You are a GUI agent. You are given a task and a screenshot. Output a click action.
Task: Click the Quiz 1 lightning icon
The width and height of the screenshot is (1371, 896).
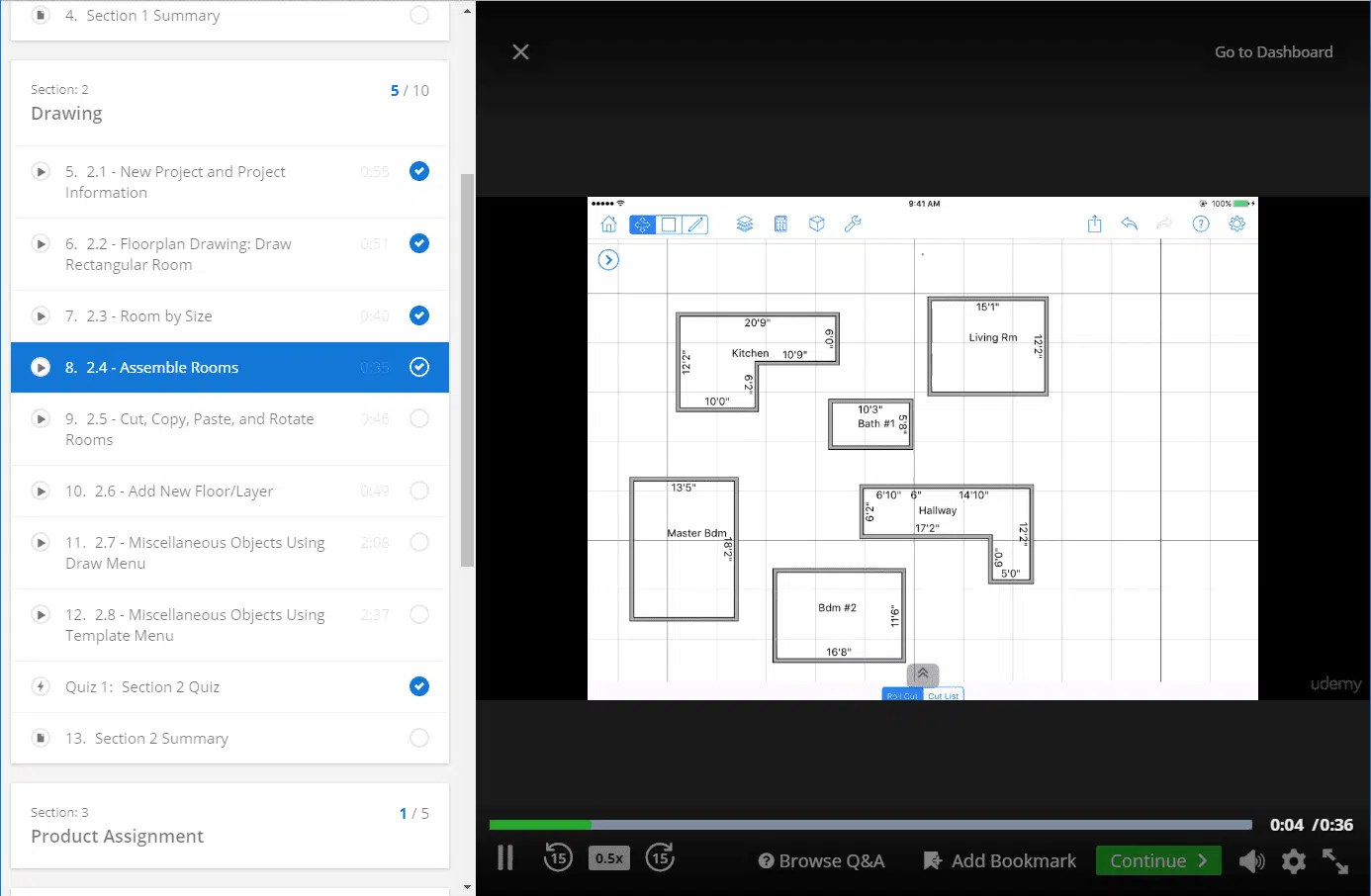coord(41,687)
